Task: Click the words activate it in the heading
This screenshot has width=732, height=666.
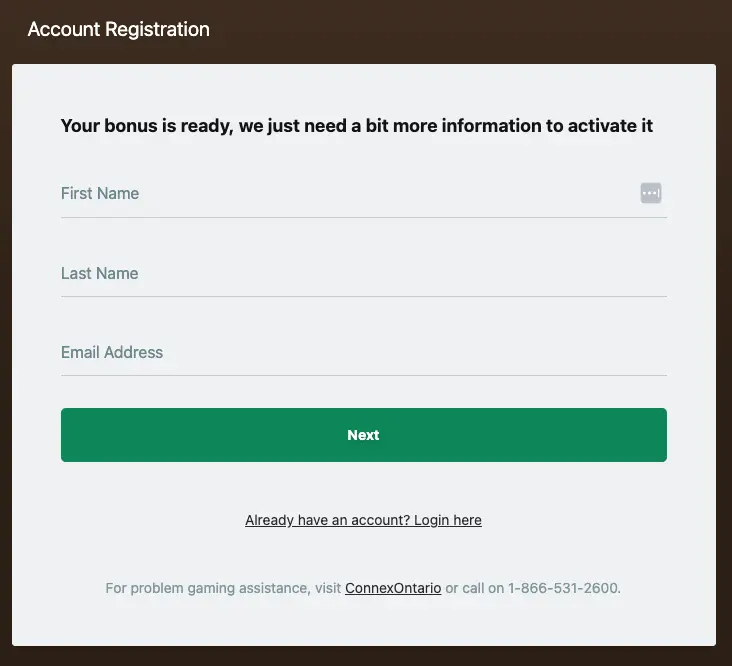Action: point(610,126)
